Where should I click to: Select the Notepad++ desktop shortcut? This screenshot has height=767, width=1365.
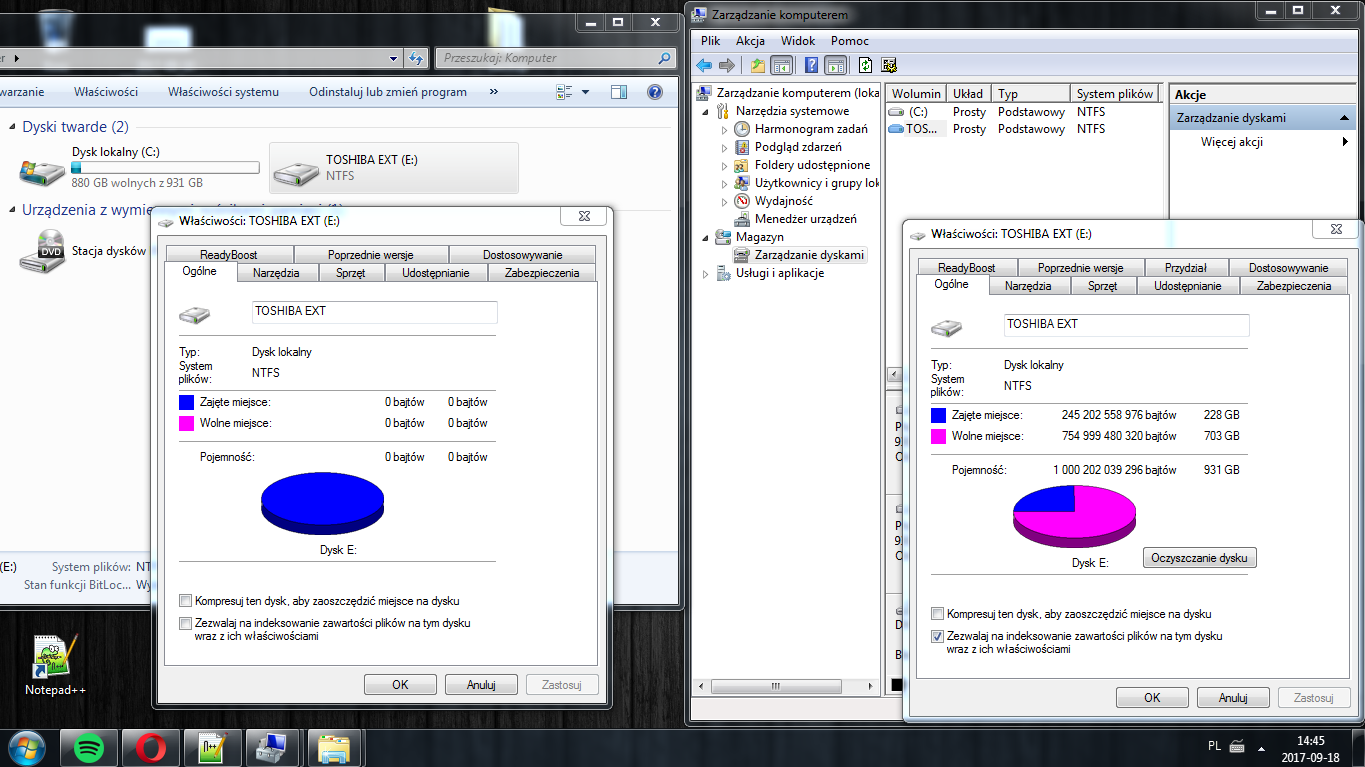point(56,666)
